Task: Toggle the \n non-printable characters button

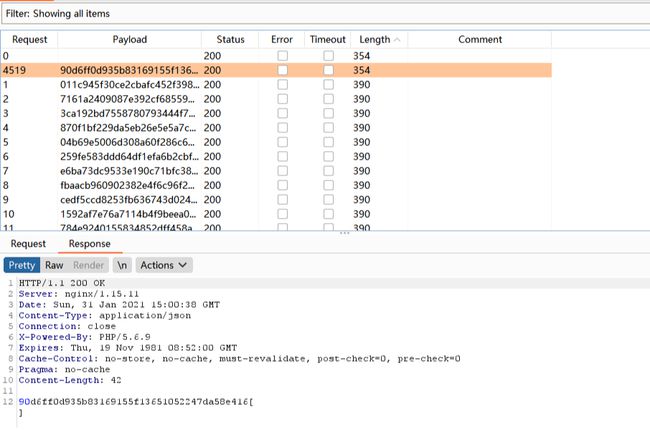Action: coord(122,265)
